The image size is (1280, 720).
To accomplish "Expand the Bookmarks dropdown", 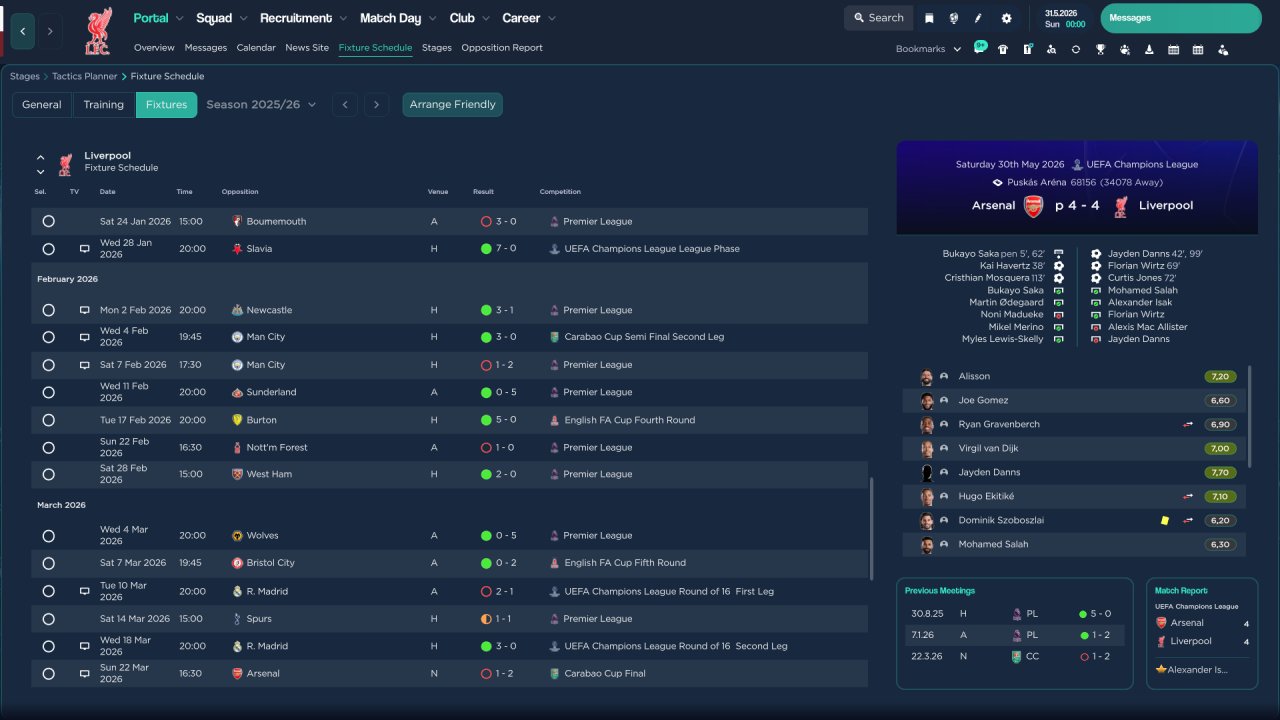I will (x=928, y=49).
